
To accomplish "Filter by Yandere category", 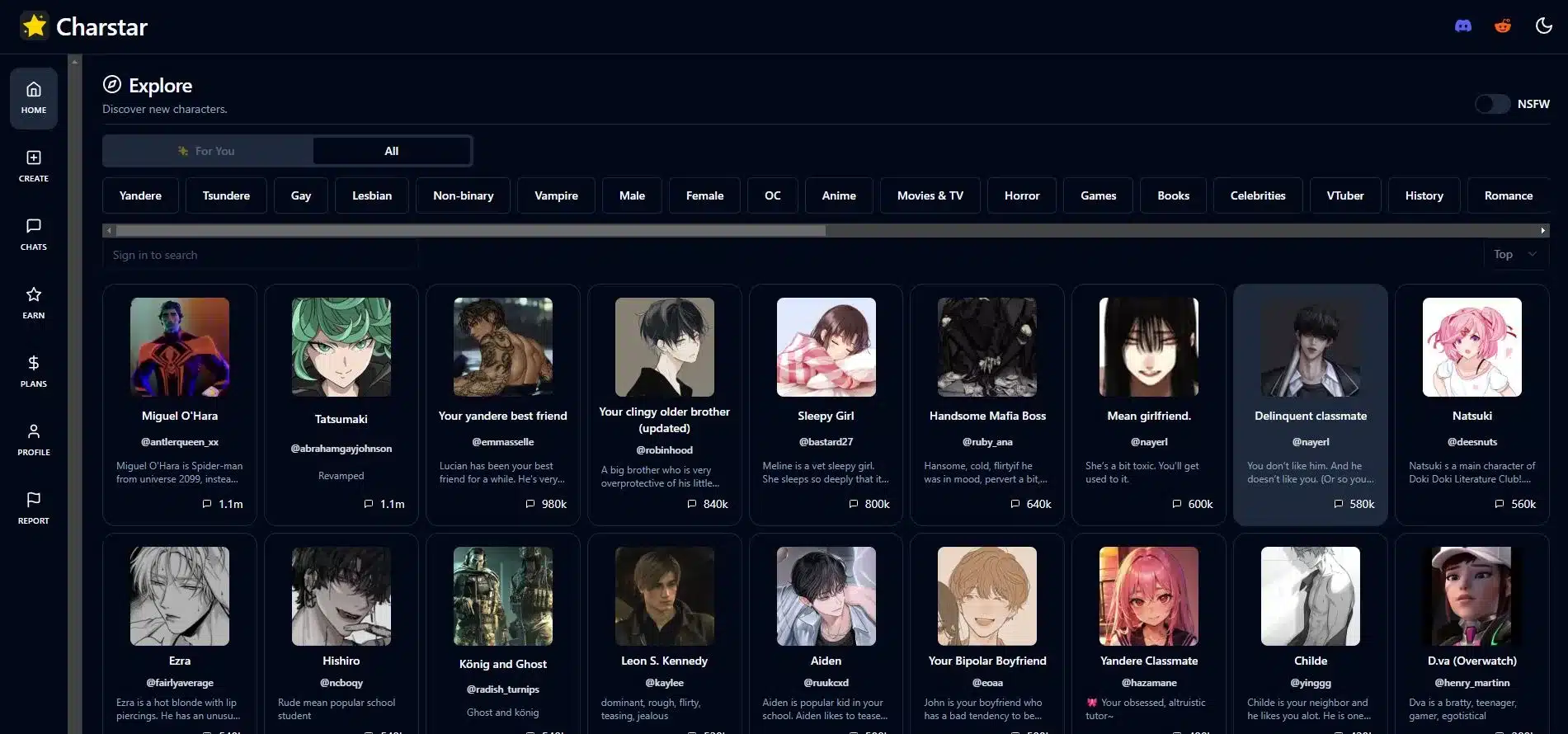I will coord(140,195).
